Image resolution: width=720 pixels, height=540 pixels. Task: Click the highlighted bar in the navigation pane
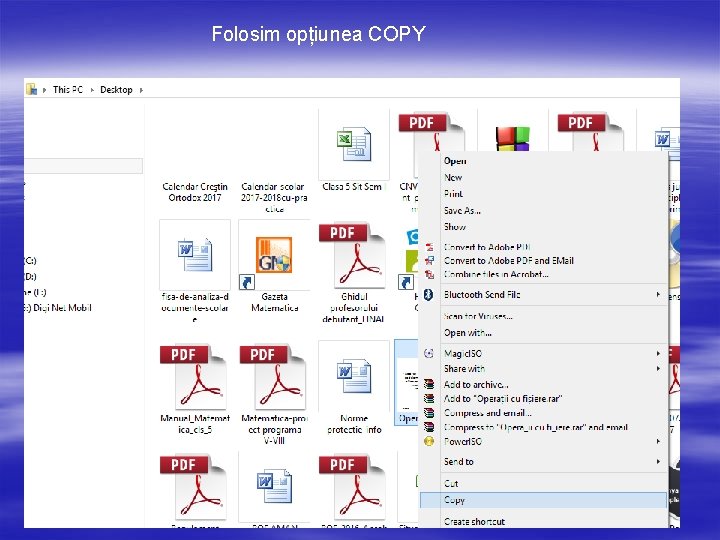pos(84,166)
